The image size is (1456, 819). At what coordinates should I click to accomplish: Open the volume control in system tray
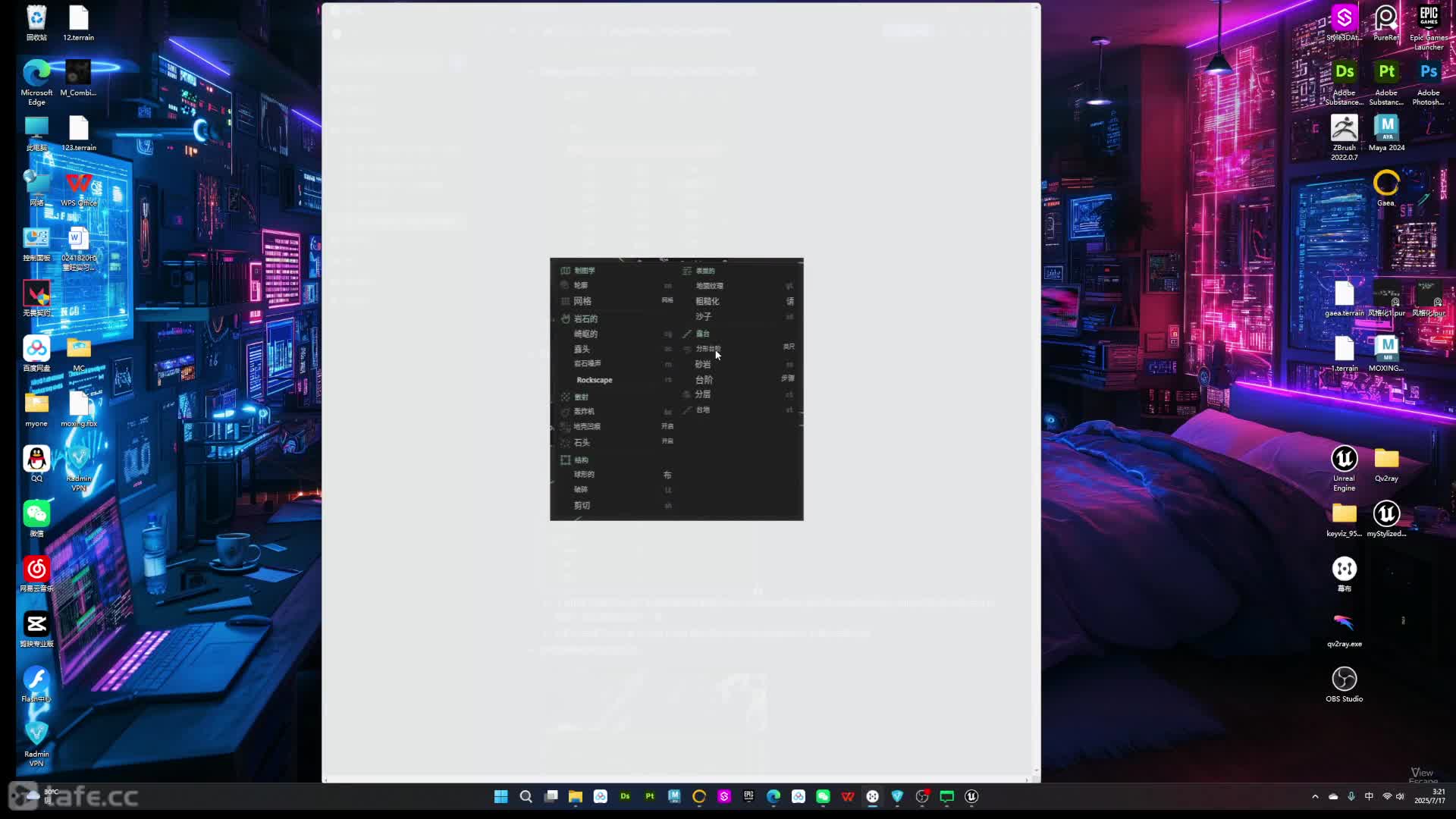(x=1400, y=796)
